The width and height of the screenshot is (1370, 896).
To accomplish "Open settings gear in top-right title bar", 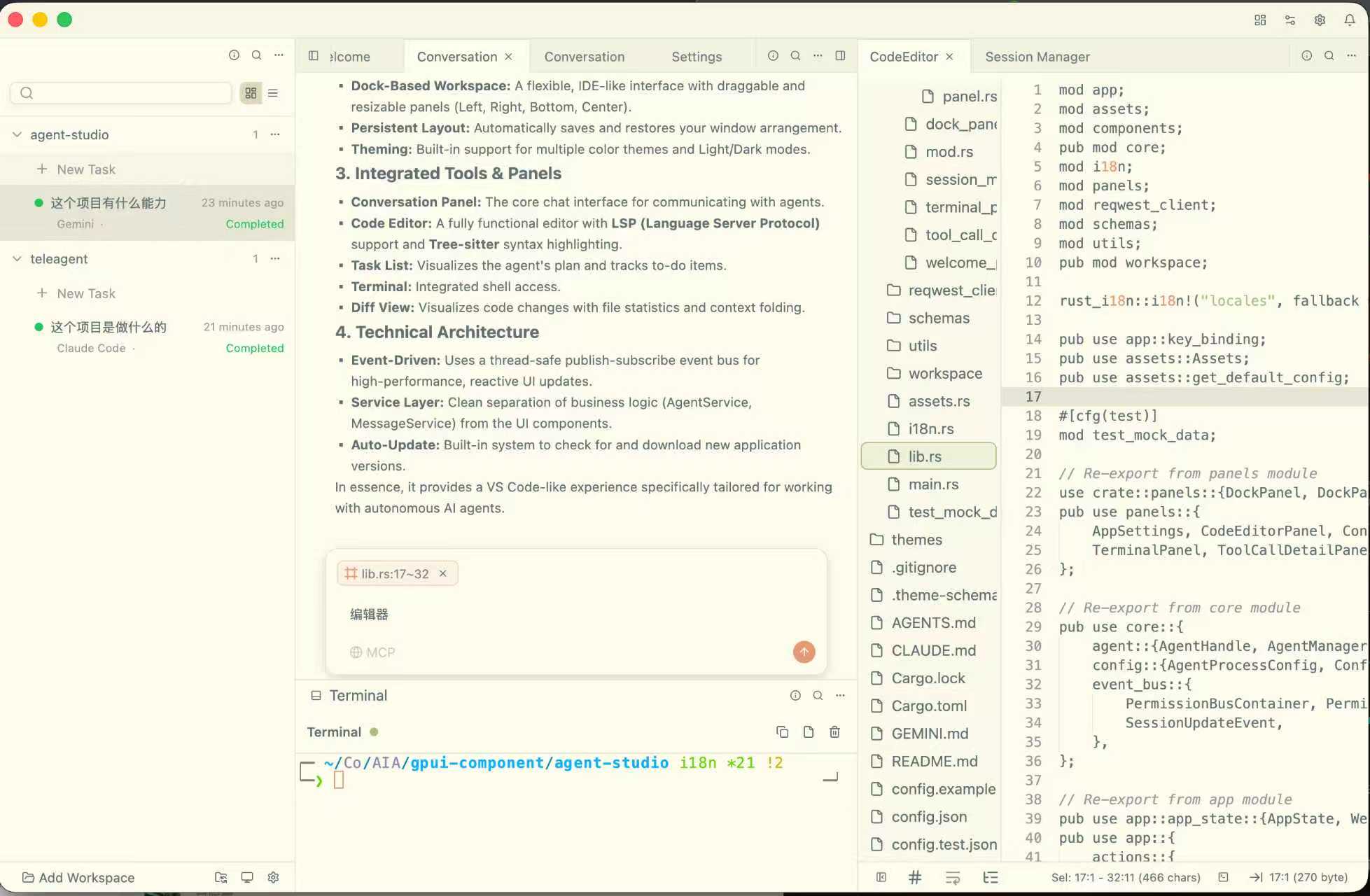I will click(1320, 20).
